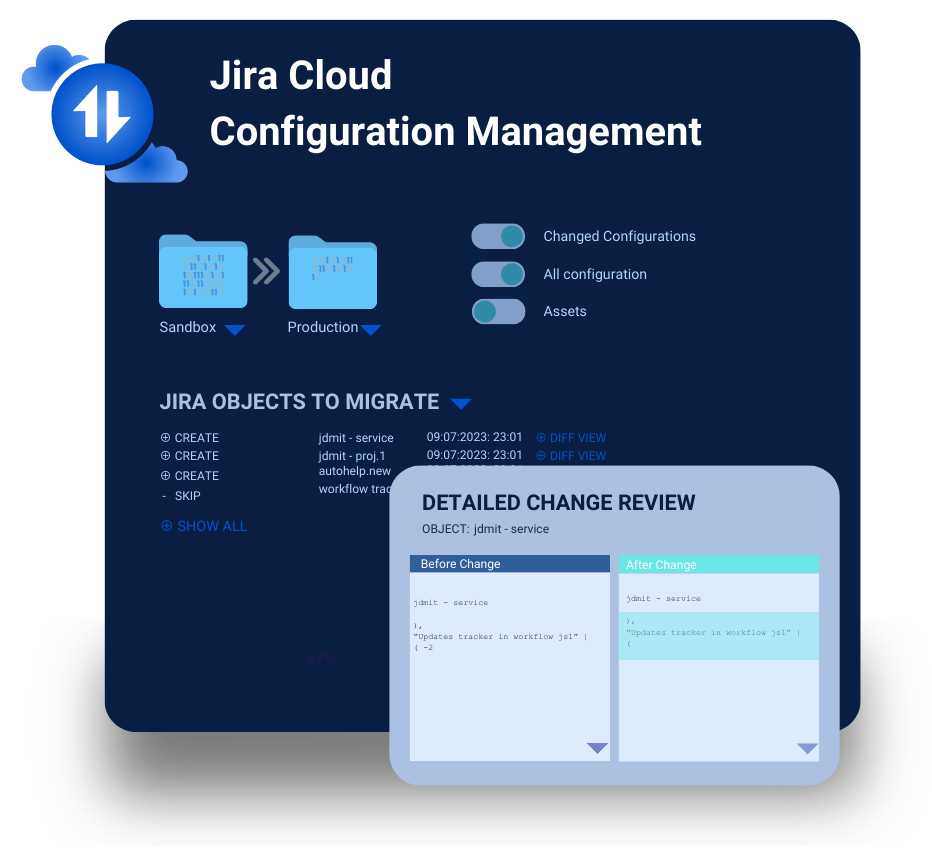The width and height of the screenshot is (932, 855).
Task: Click 'OBJECT: jdmit - service' text in review panel
Action: point(486,529)
